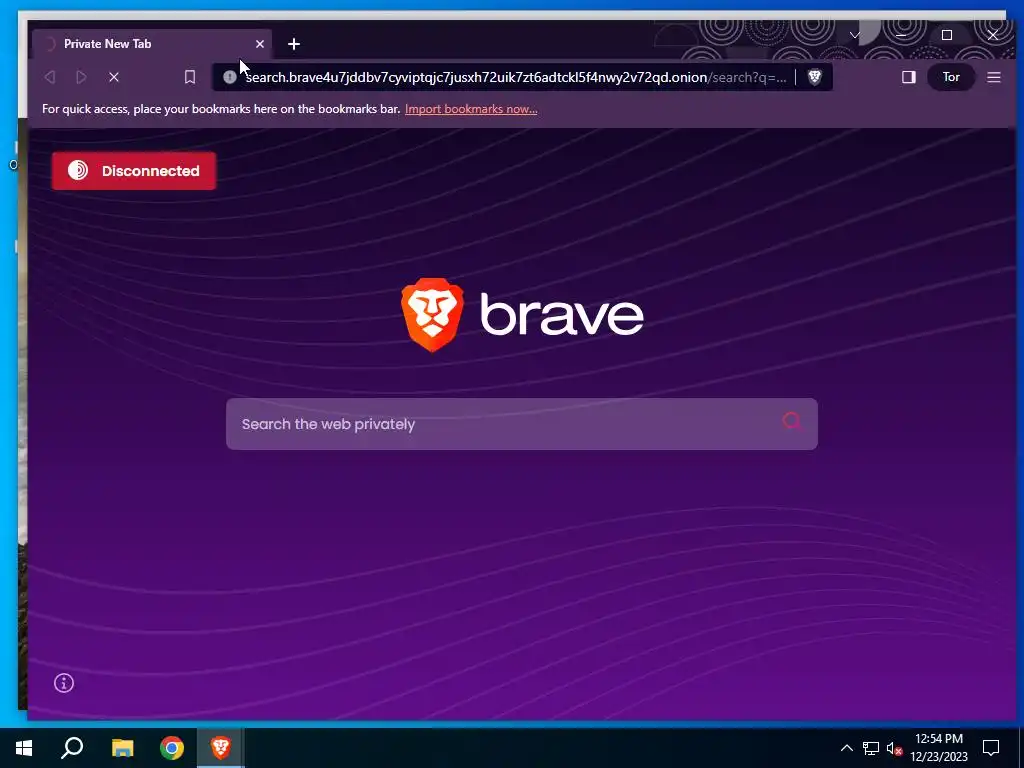The width and height of the screenshot is (1024, 768).
Task: Open the Tor profile button
Action: click(951, 77)
